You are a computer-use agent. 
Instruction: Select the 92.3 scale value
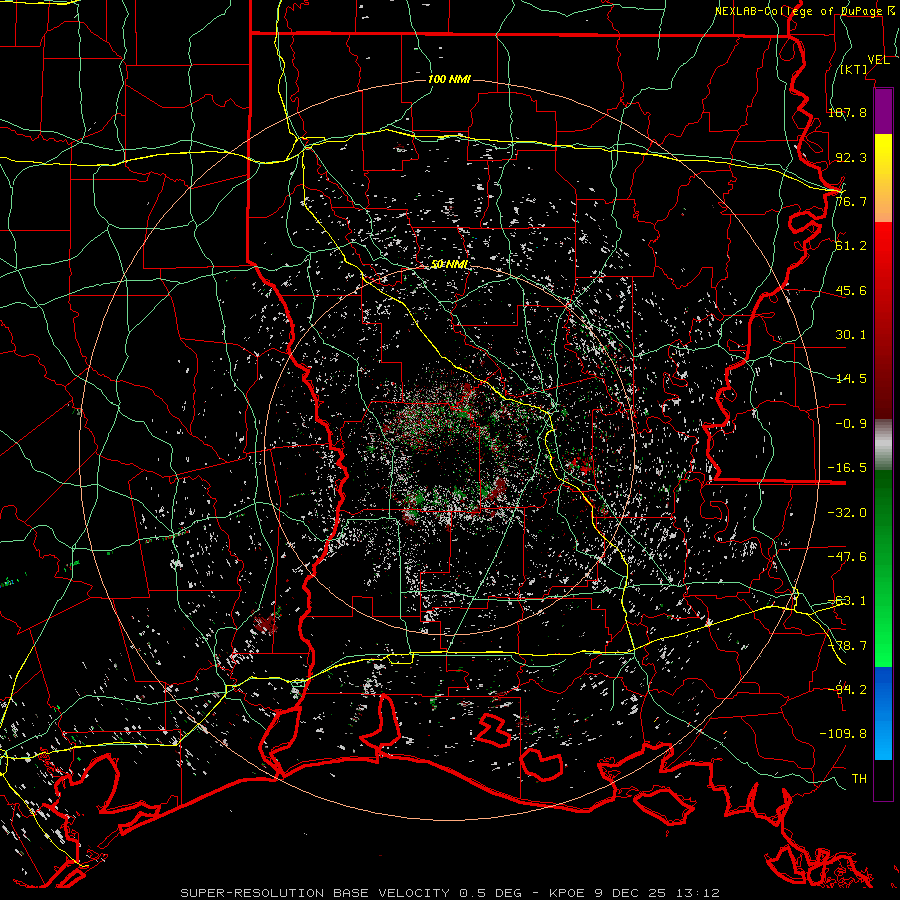pos(851,157)
